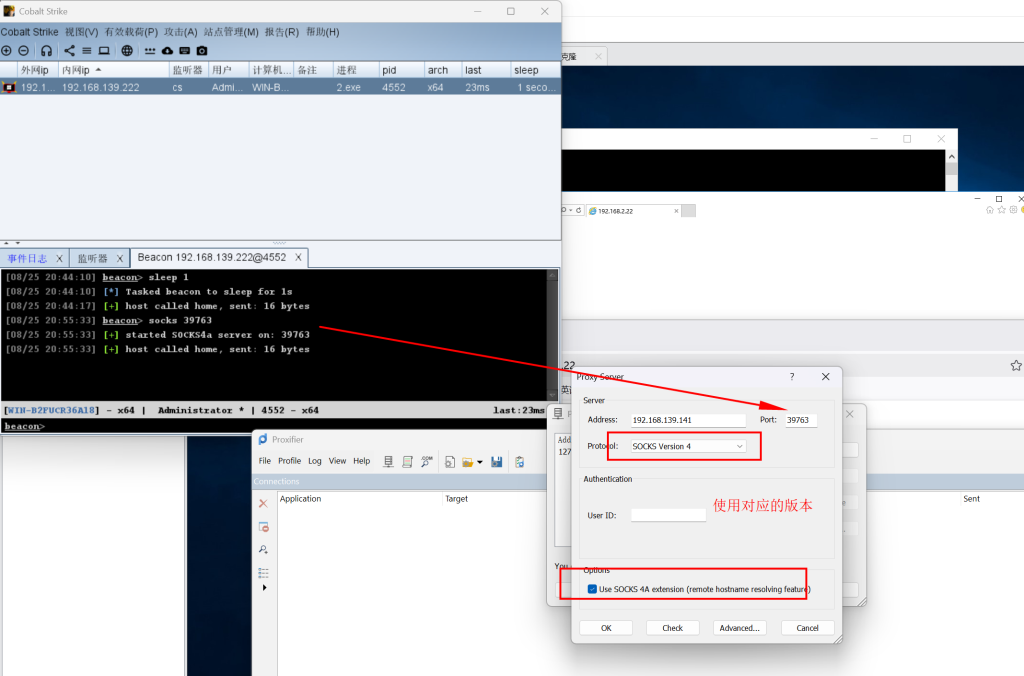
Task: Click Cancel in the Proxy Server dialog
Action: (807, 628)
